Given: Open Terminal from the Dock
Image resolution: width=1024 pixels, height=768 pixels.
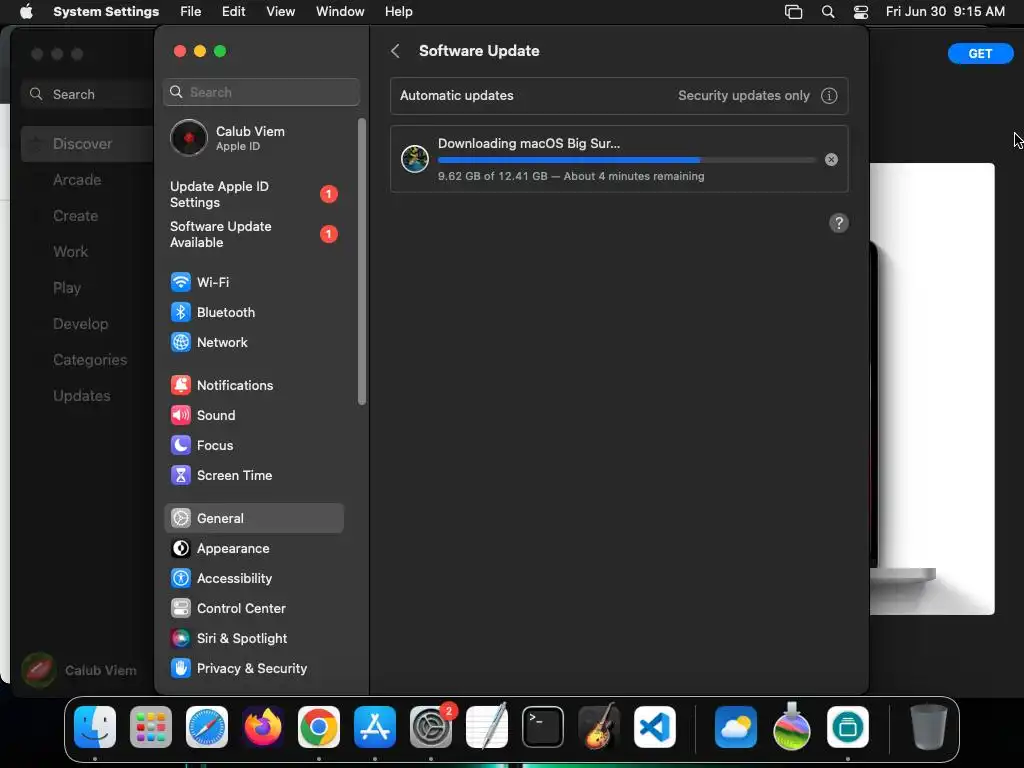Looking at the screenshot, I should tap(543, 727).
